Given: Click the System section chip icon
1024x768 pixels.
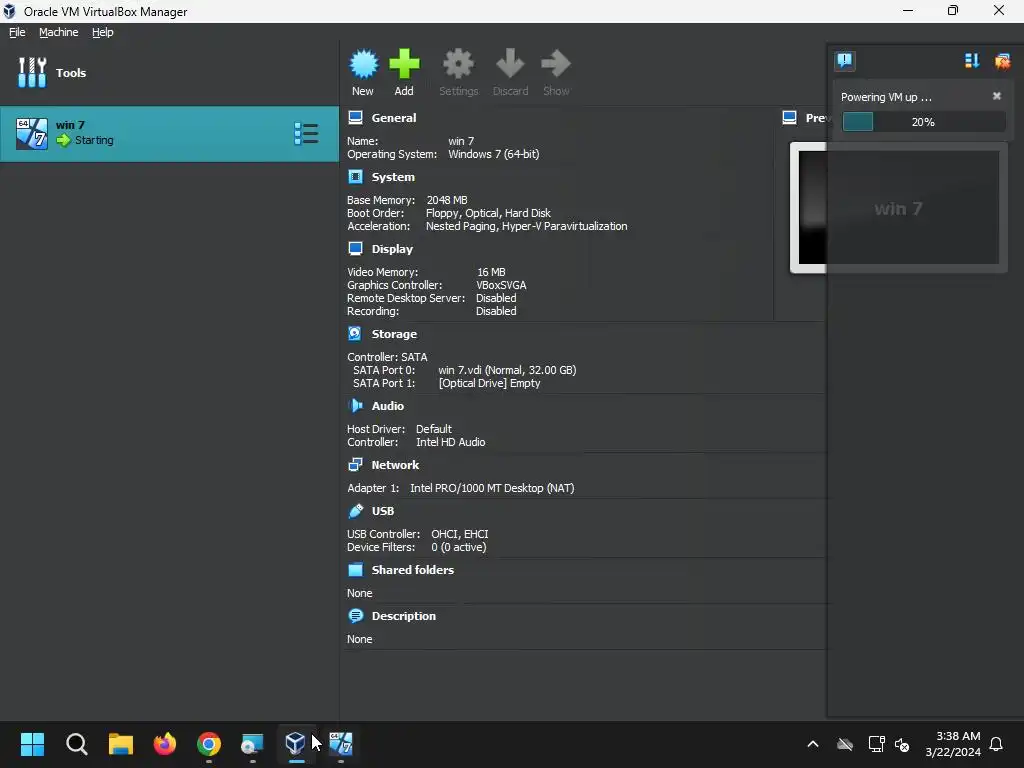Looking at the screenshot, I should coord(355,177).
